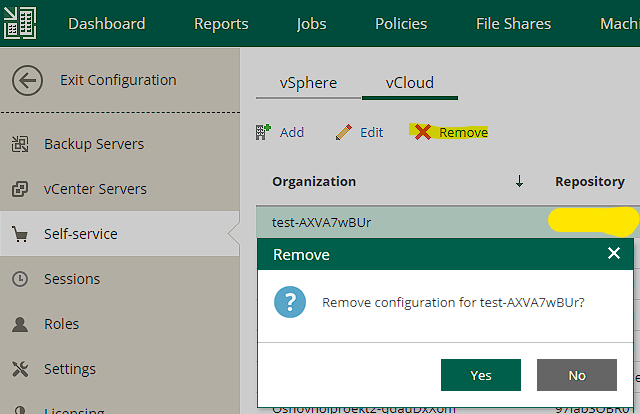This screenshot has width=640, height=414.
Task: Click the Veeam Enterprise Manager logo icon
Action: click(20, 23)
